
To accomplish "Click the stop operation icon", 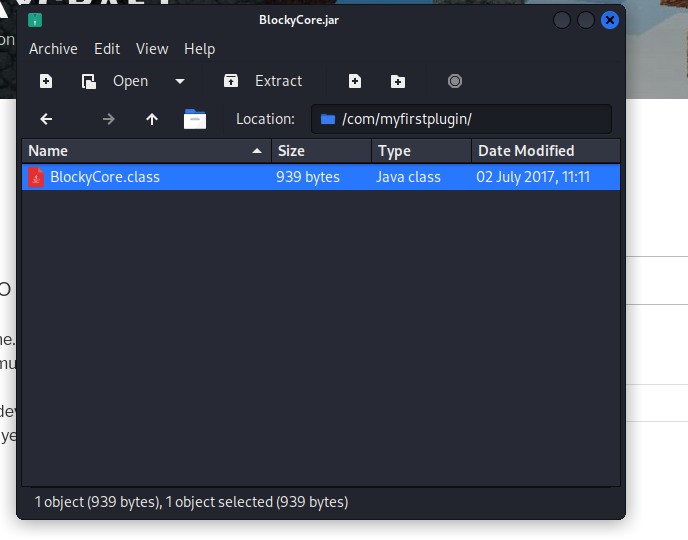I will click(455, 81).
